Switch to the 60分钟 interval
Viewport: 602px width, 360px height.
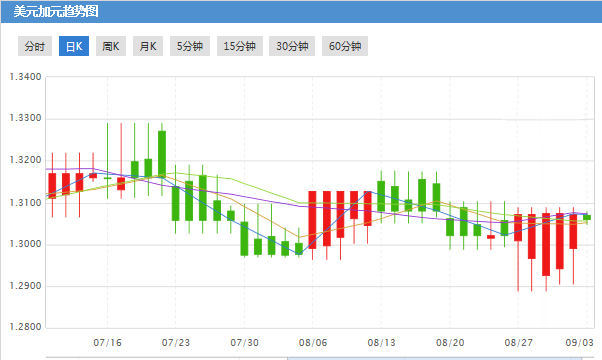click(x=345, y=46)
